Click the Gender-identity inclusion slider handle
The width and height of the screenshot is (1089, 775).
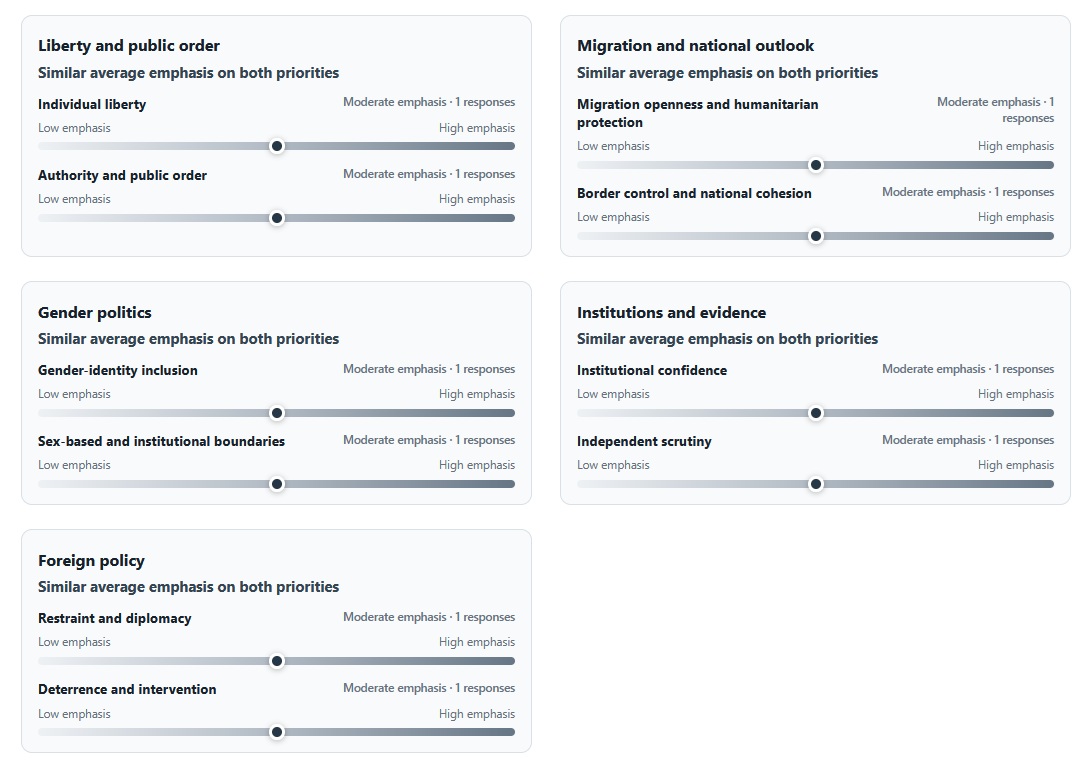click(276, 413)
